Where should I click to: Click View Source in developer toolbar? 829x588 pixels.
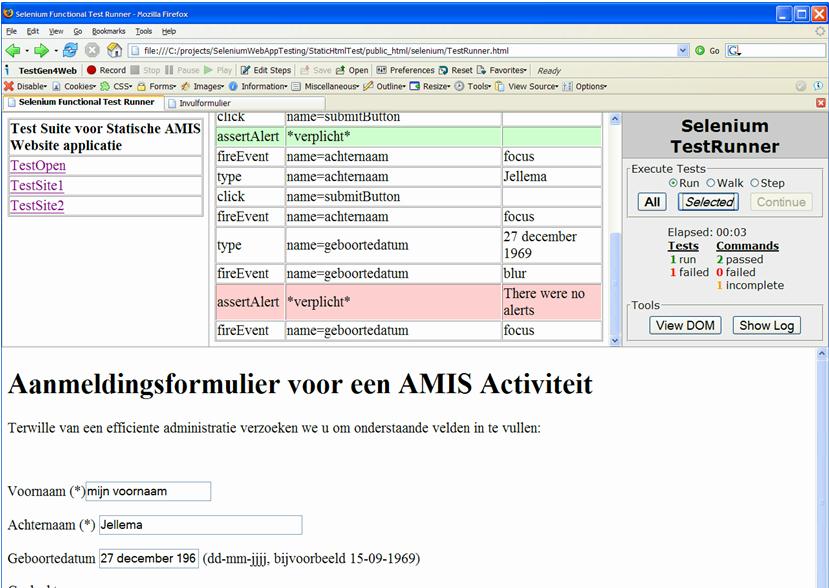tap(527, 86)
